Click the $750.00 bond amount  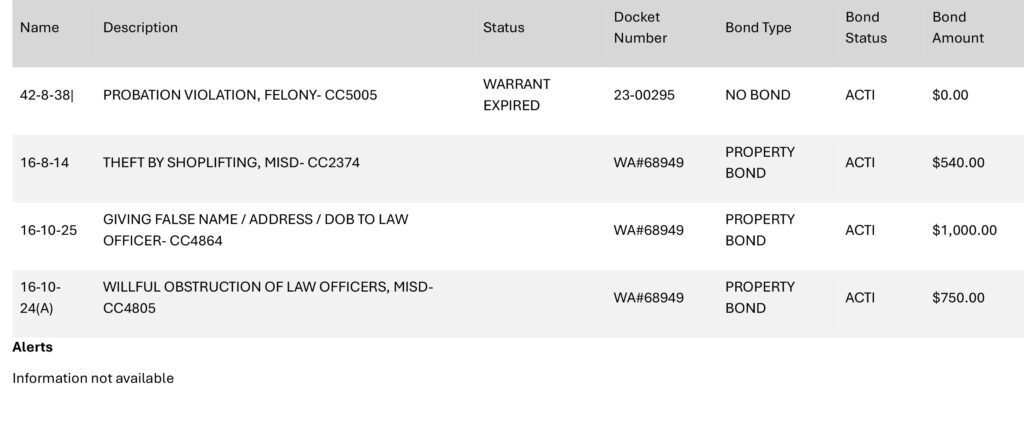coord(958,298)
